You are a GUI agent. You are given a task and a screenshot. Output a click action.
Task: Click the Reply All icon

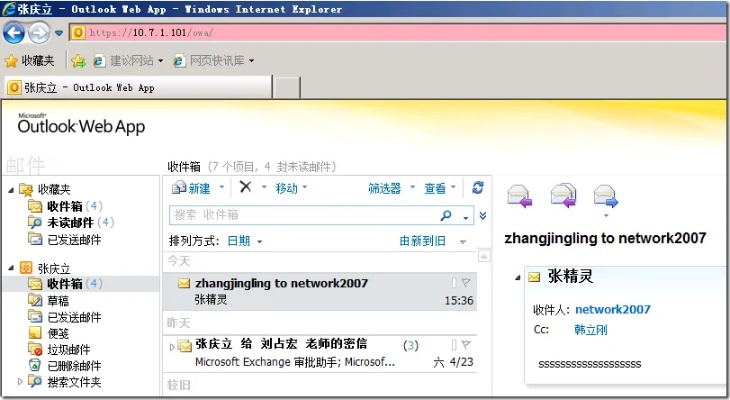coord(563,196)
